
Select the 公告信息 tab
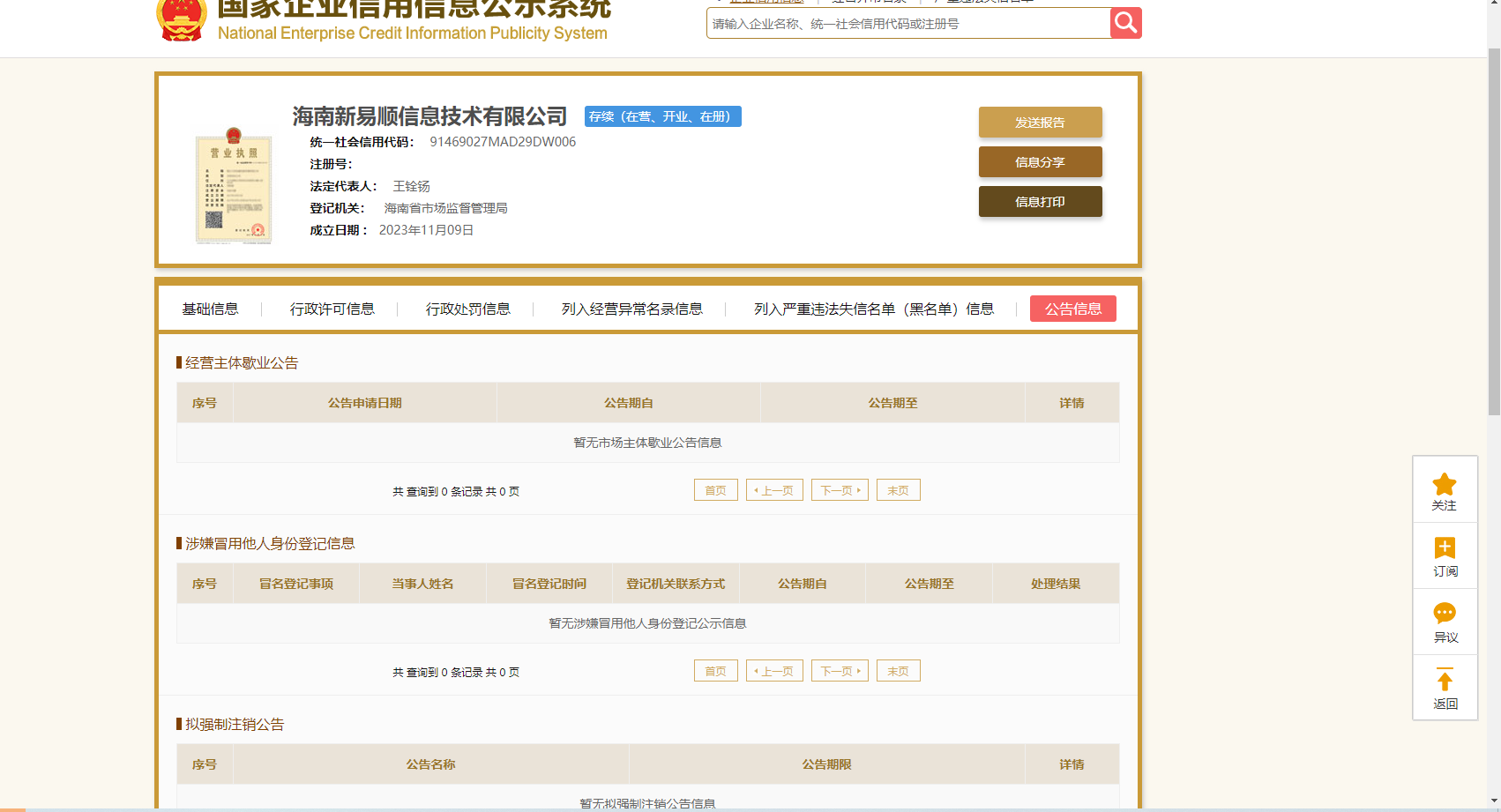[1073, 309]
